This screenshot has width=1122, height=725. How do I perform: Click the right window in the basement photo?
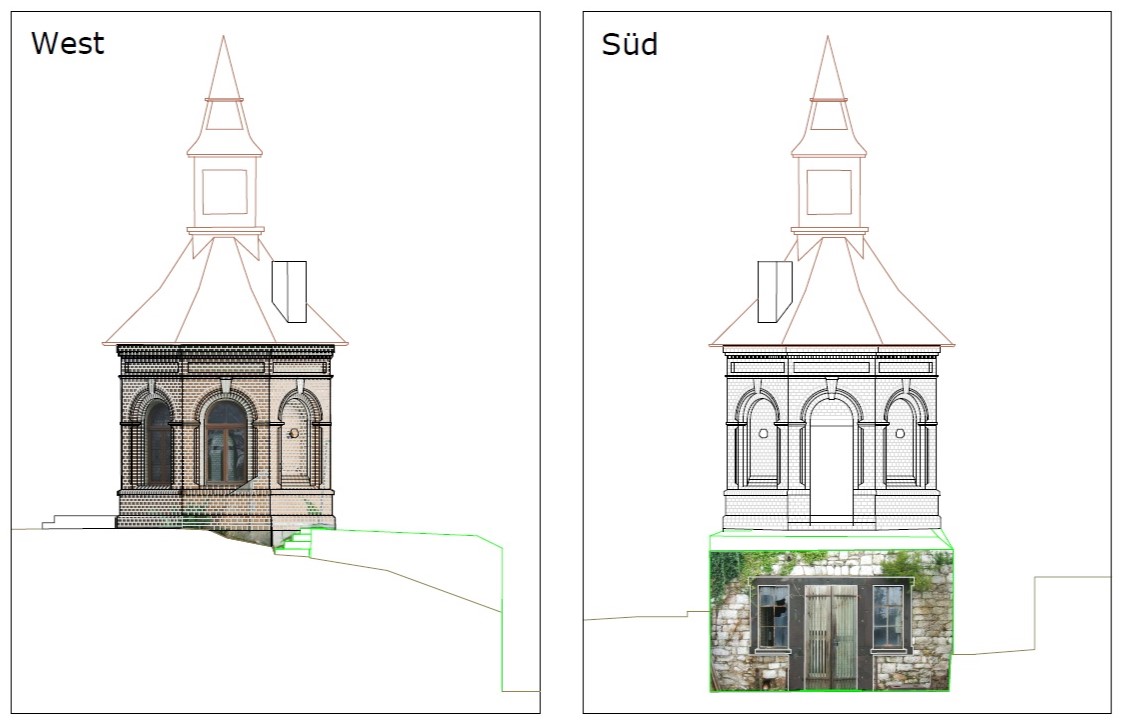point(888,615)
